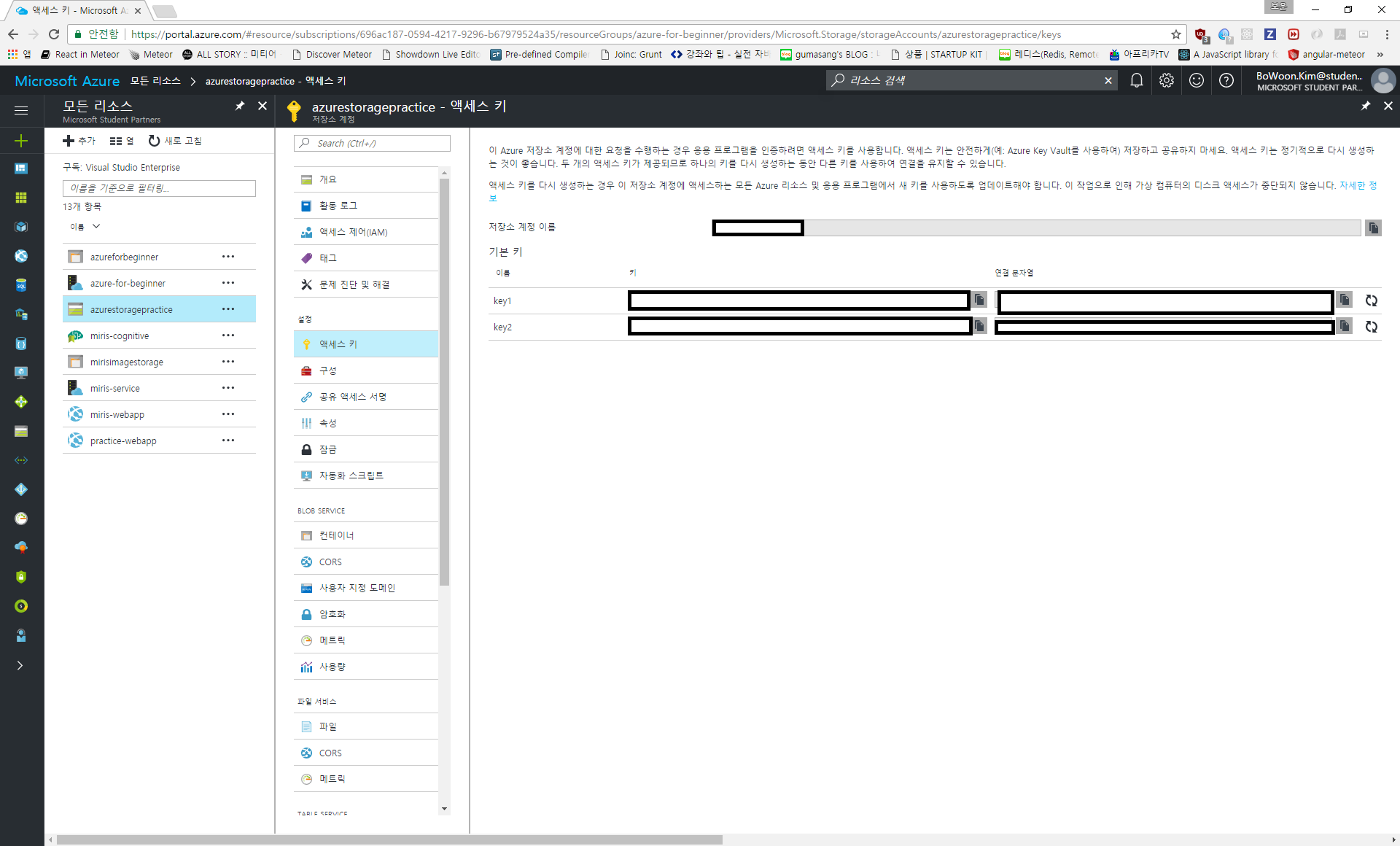
Task: Close the 모든 리소스 blade
Action: click(x=262, y=106)
